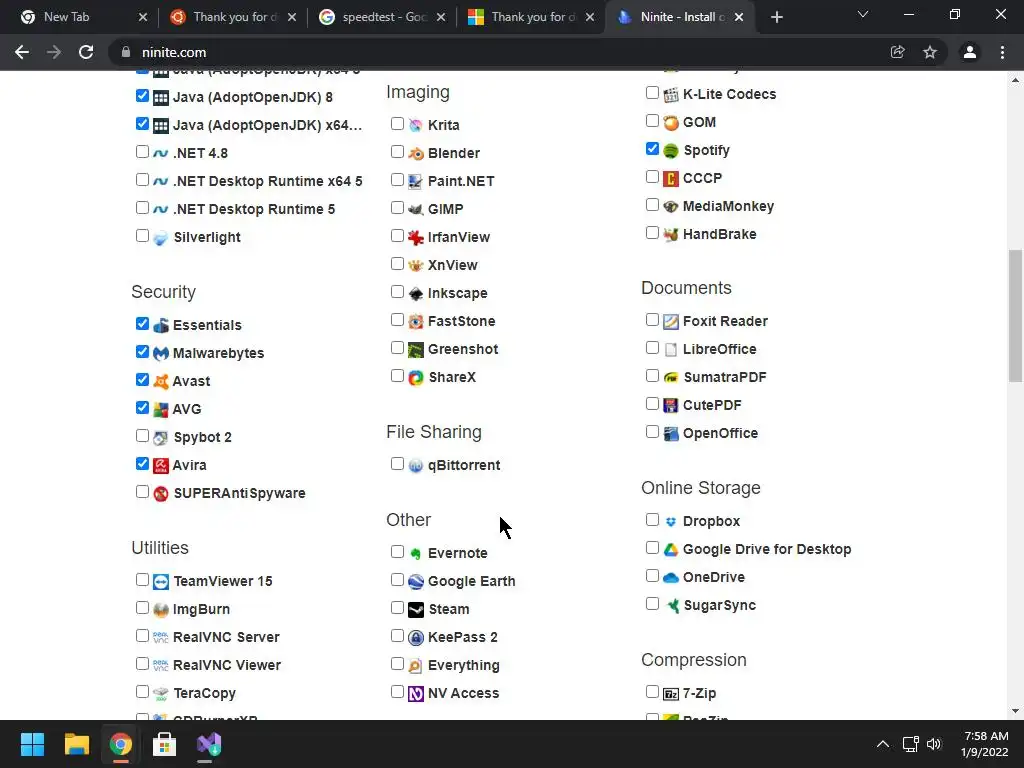Click the GIMP icon
The image size is (1024, 768).
tap(416, 209)
